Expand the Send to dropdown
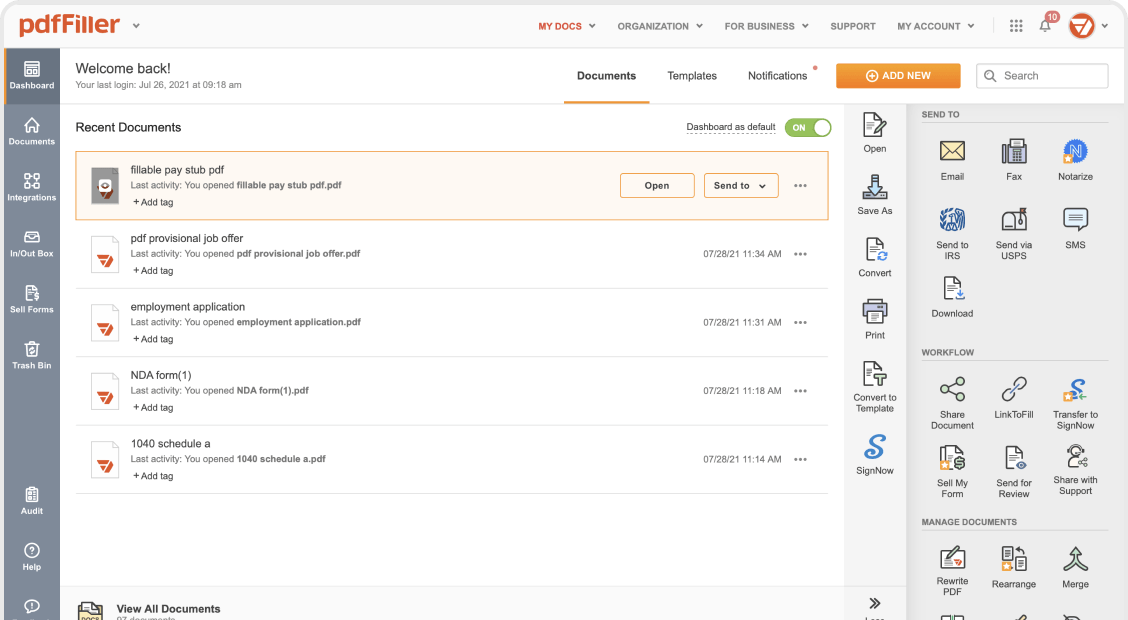The width and height of the screenshot is (1128, 620). point(741,186)
